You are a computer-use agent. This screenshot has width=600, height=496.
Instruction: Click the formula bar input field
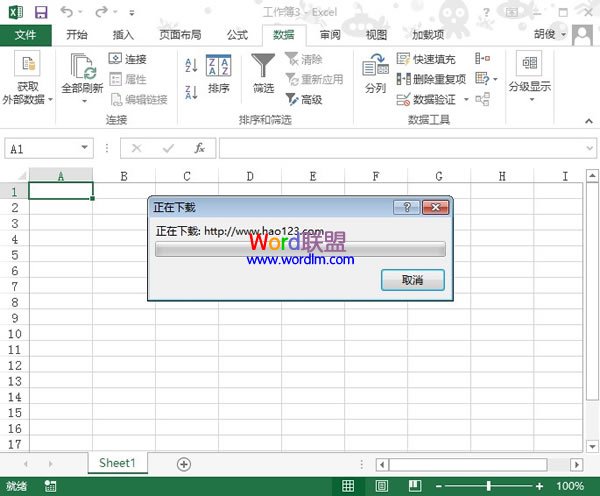(x=402, y=148)
